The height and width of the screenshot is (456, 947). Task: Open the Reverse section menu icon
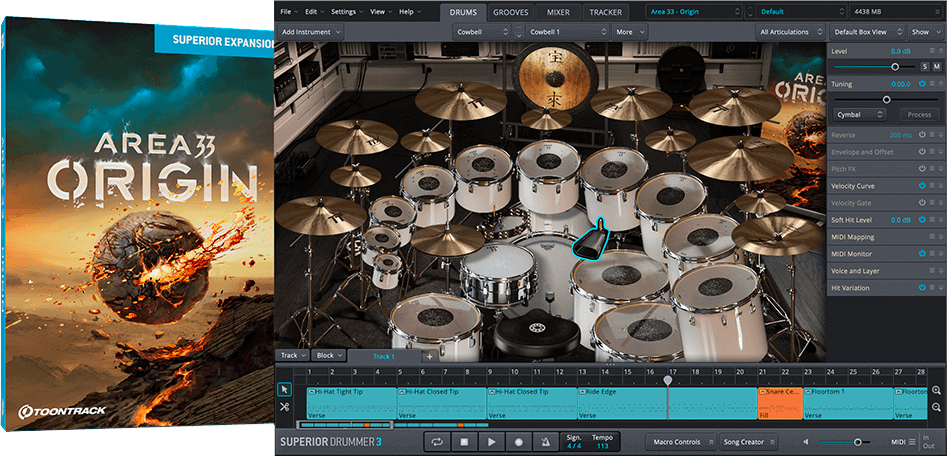point(932,135)
